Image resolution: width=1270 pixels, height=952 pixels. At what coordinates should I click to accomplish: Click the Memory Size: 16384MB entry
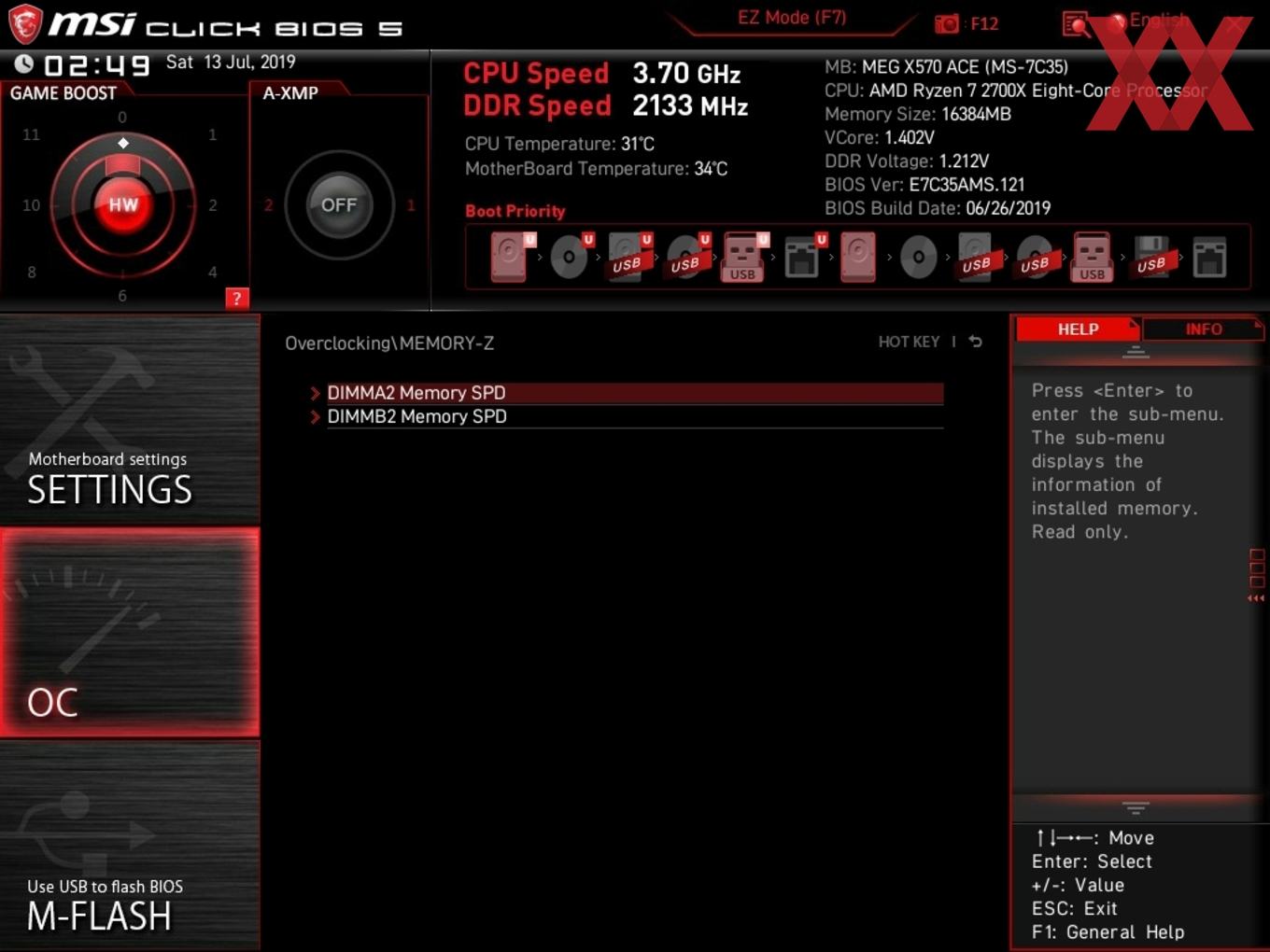click(918, 114)
